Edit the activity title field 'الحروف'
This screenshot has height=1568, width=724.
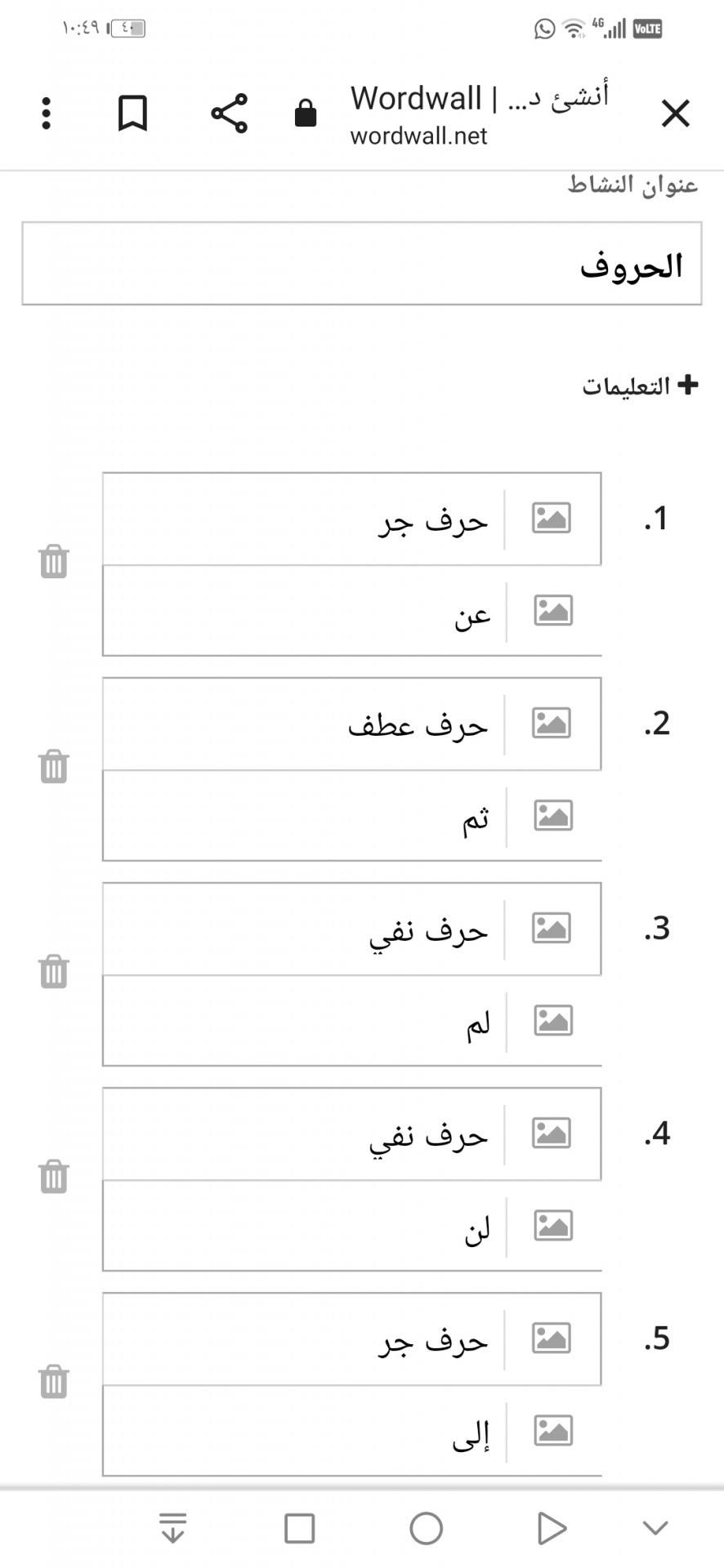(362, 264)
